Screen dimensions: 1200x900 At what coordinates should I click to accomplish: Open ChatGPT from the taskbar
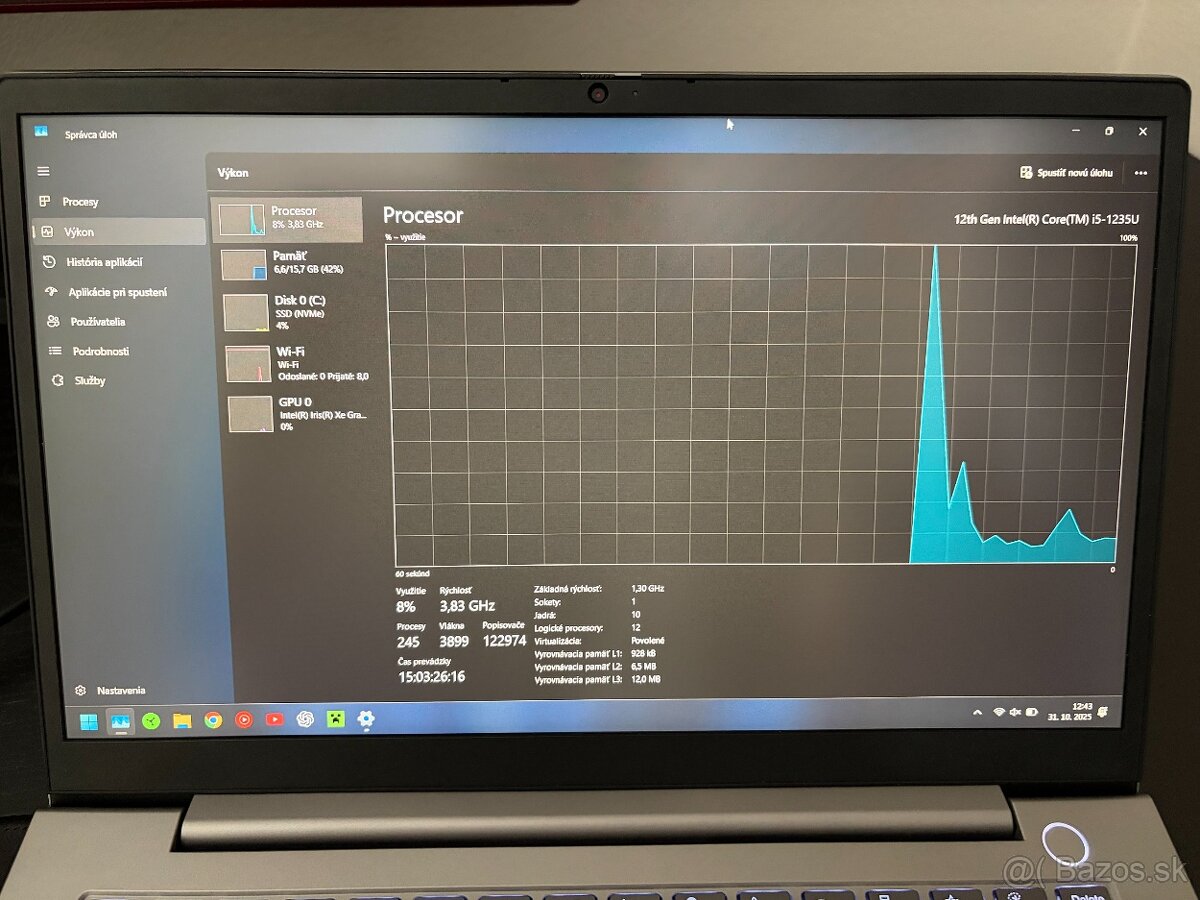(x=305, y=719)
